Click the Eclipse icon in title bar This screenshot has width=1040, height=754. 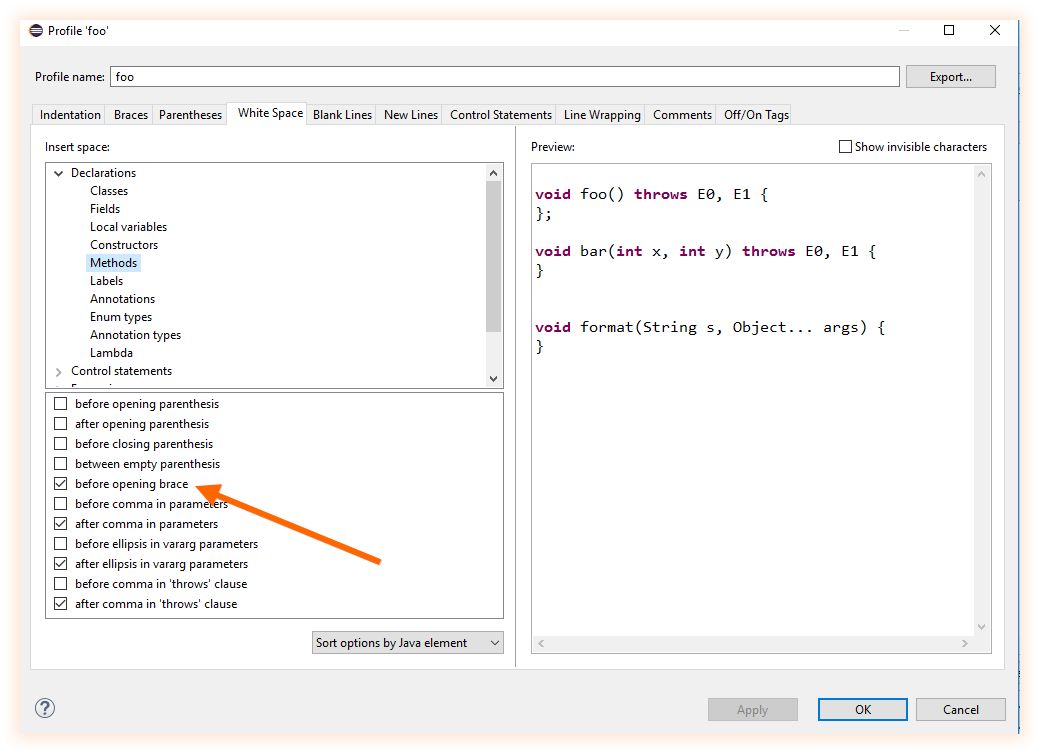tap(36, 31)
